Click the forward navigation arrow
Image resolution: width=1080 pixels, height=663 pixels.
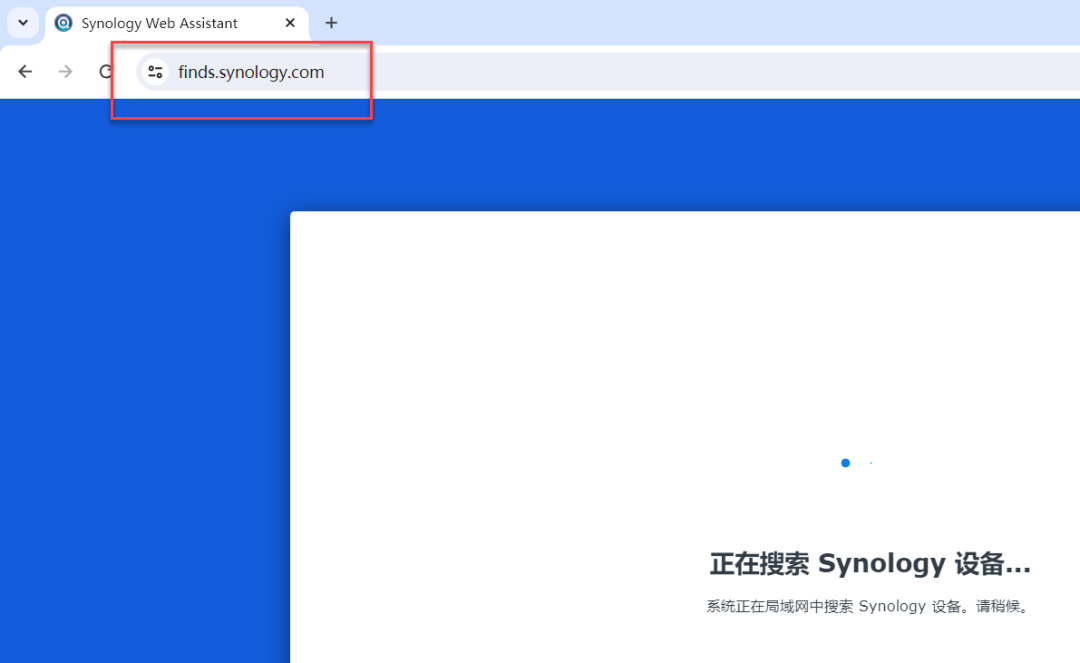pyautogui.click(x=65, y=71)
